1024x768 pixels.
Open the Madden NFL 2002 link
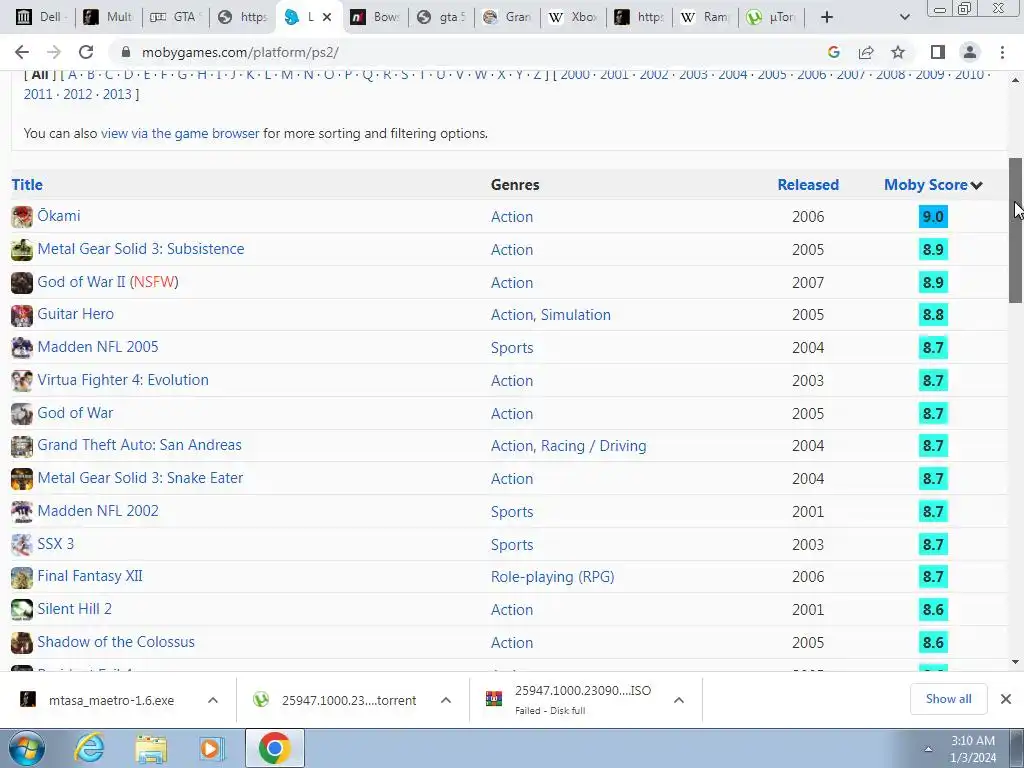pyautogui.click(x=98, y=511)
